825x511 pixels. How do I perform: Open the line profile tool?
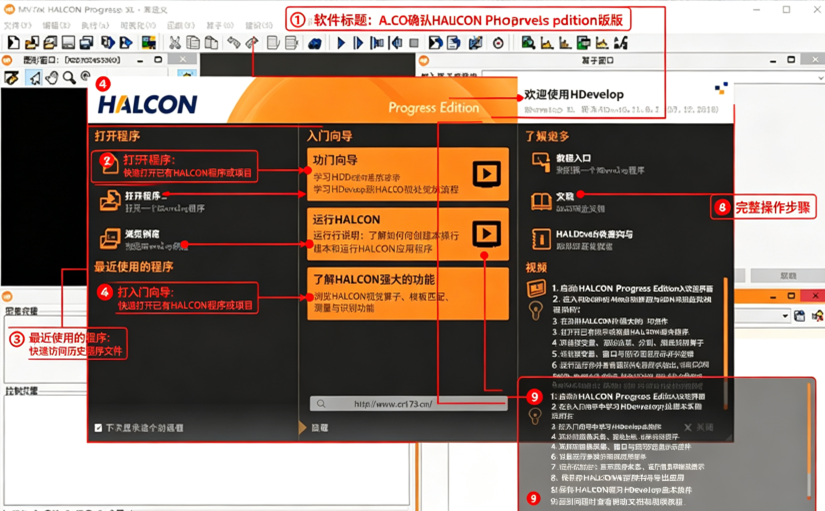coord(602,43)
